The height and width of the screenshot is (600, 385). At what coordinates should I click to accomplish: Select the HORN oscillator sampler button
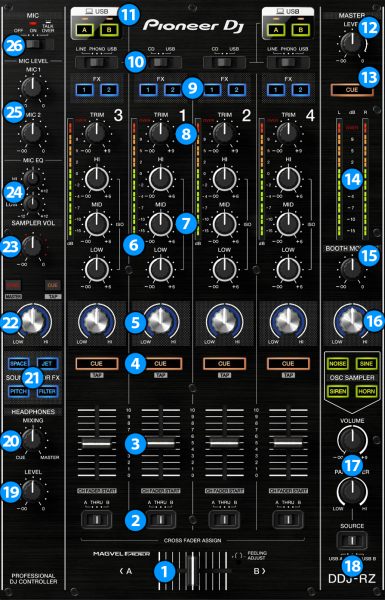366,391
